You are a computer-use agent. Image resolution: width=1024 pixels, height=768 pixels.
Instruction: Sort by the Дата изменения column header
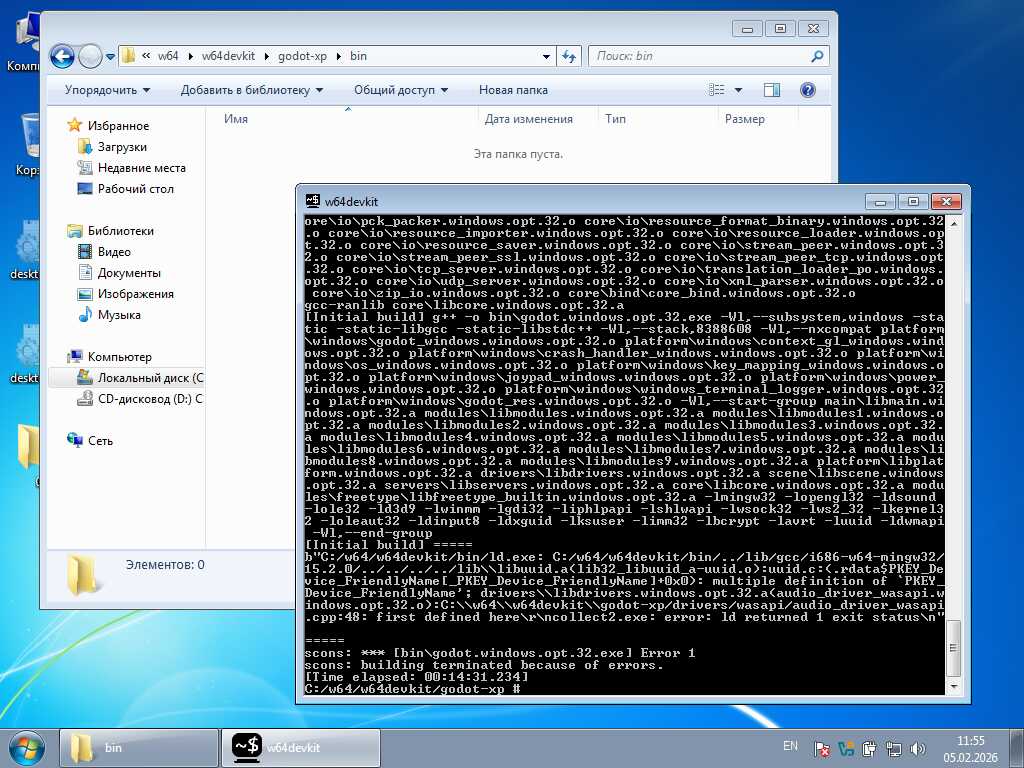pos(528,119)
